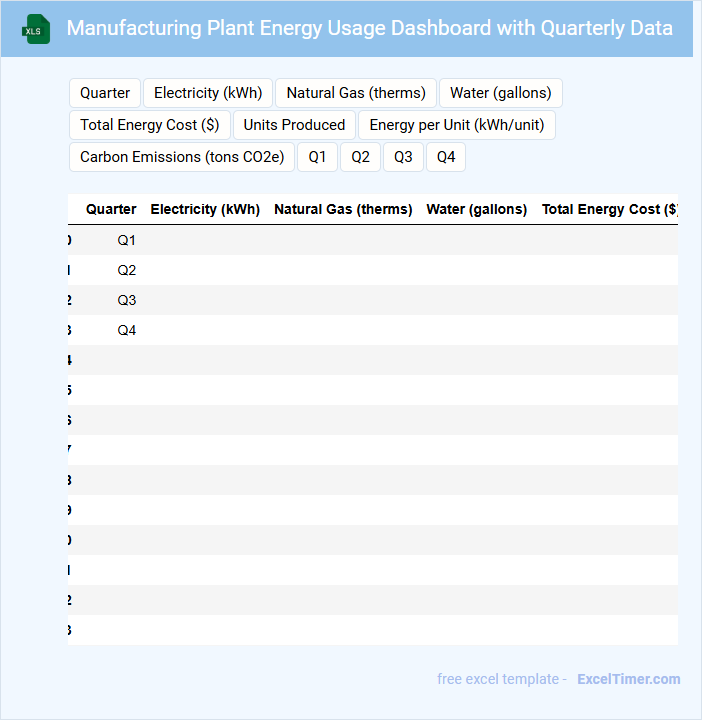Click the Water (gallons) table column header
The width and height of the screenshot is (702, 720).
[476, 209]
